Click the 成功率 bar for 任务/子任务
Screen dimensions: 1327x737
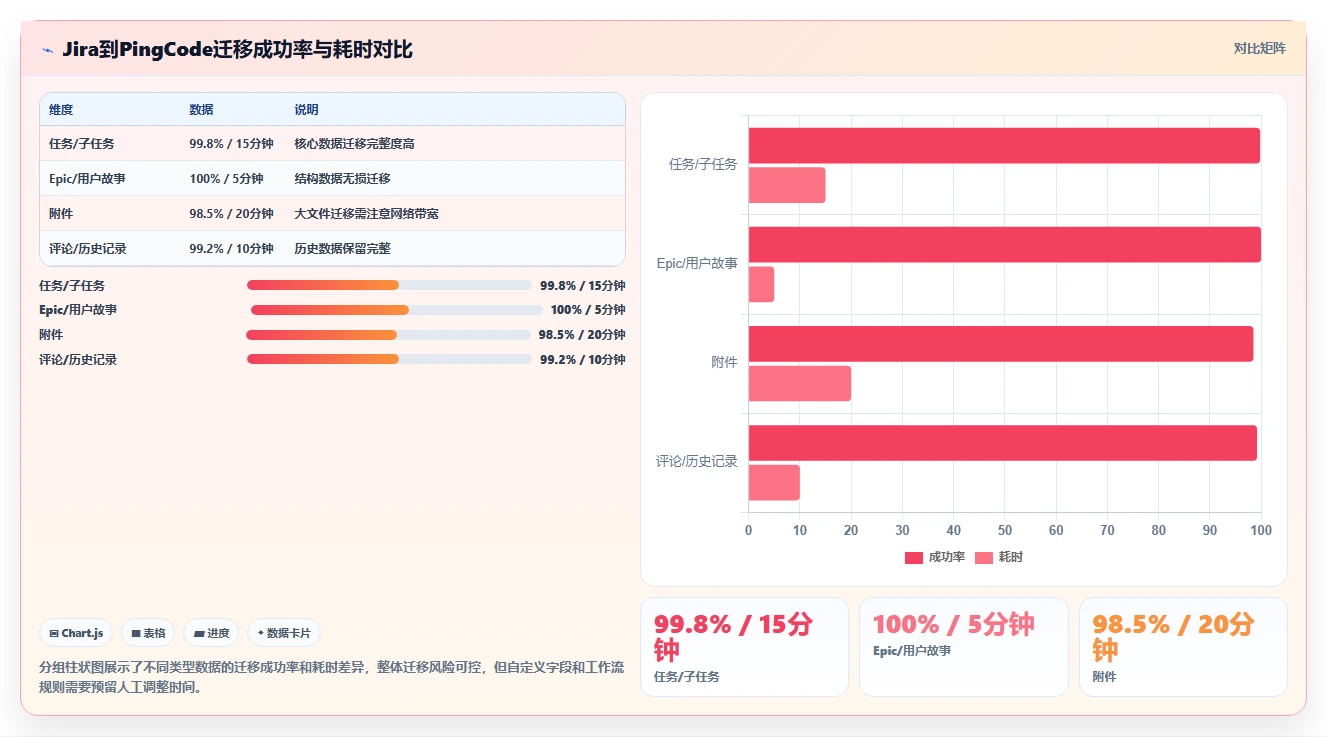(x=1004, y=146)
